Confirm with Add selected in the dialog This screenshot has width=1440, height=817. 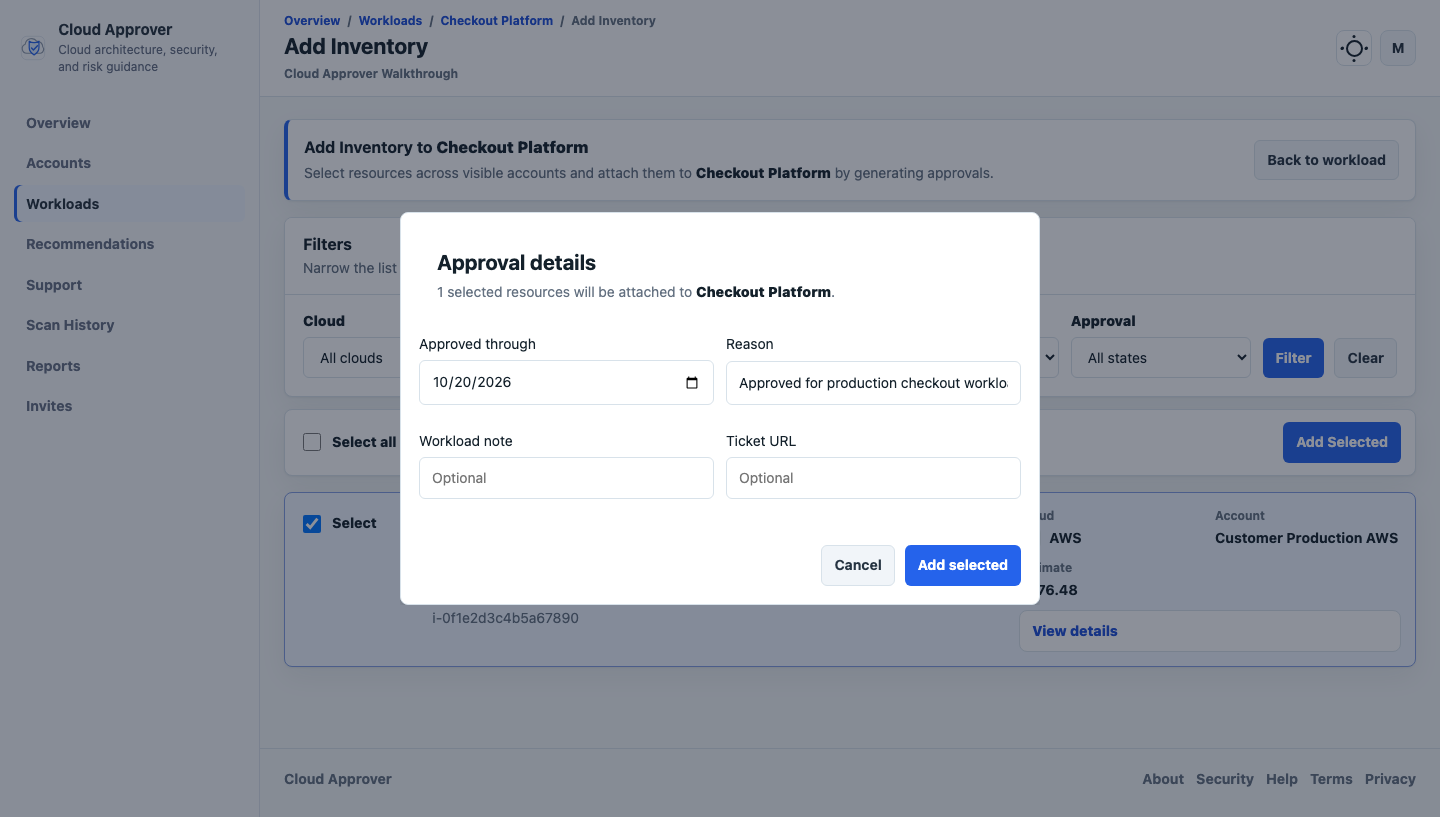coord(962,565)
